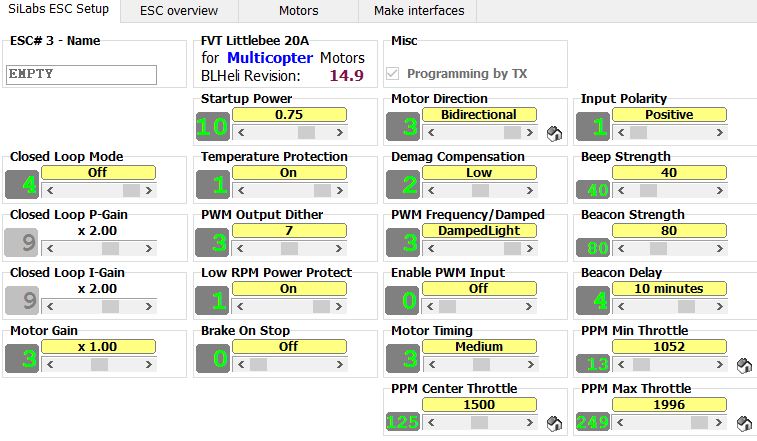Open the Make interfaces tab

point(419,11)
